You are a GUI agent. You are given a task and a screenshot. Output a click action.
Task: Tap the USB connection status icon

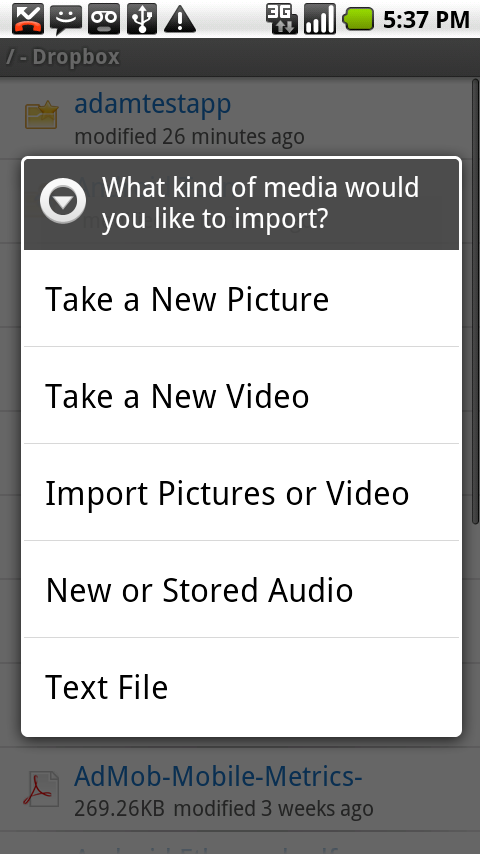point(142,19)
